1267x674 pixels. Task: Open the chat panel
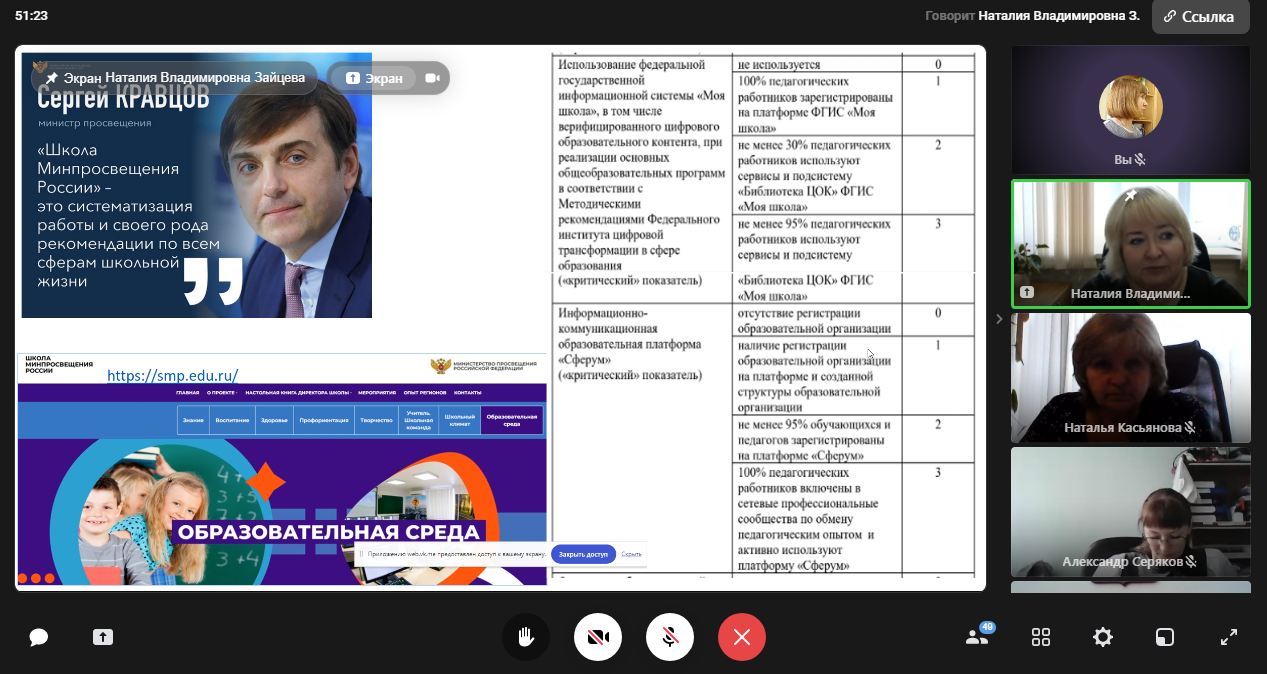pos(39,637)
